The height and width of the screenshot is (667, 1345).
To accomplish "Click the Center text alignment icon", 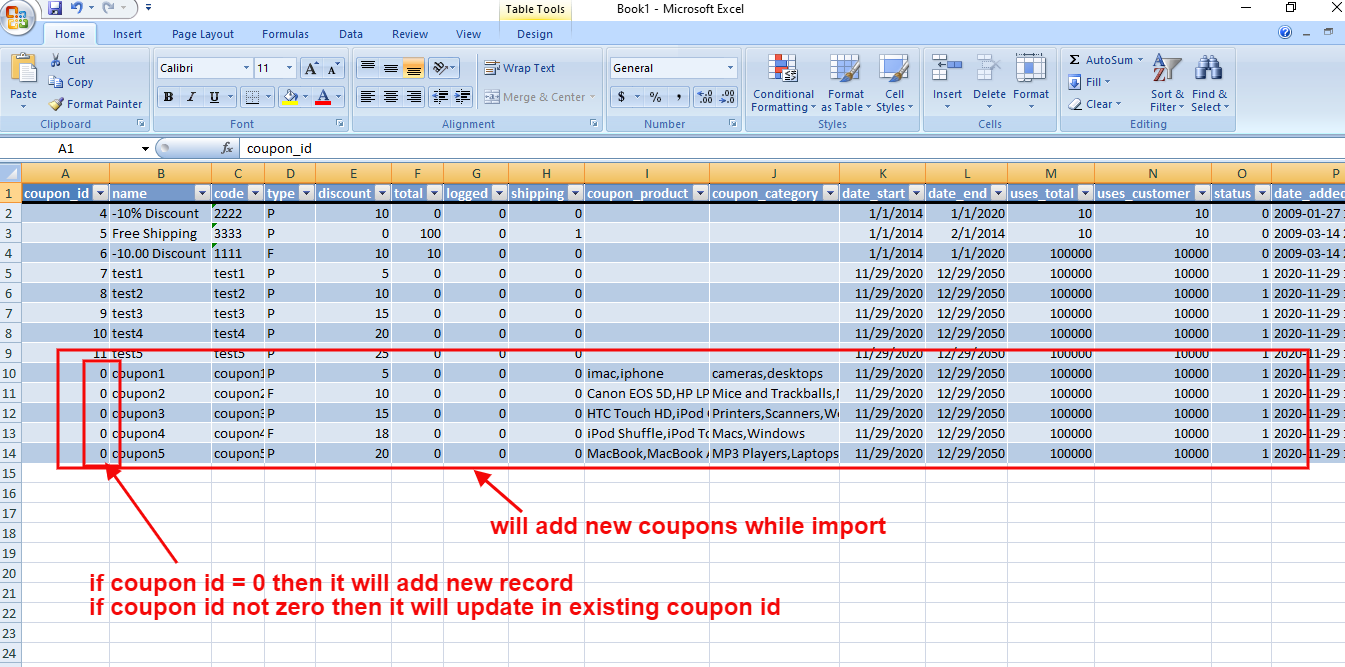I will tap(390, 97).
